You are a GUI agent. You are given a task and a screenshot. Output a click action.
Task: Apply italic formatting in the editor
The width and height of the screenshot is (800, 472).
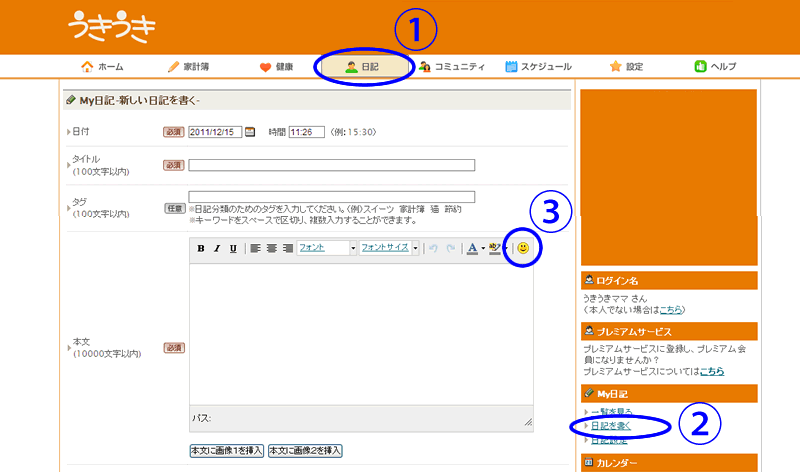(217, 248)
